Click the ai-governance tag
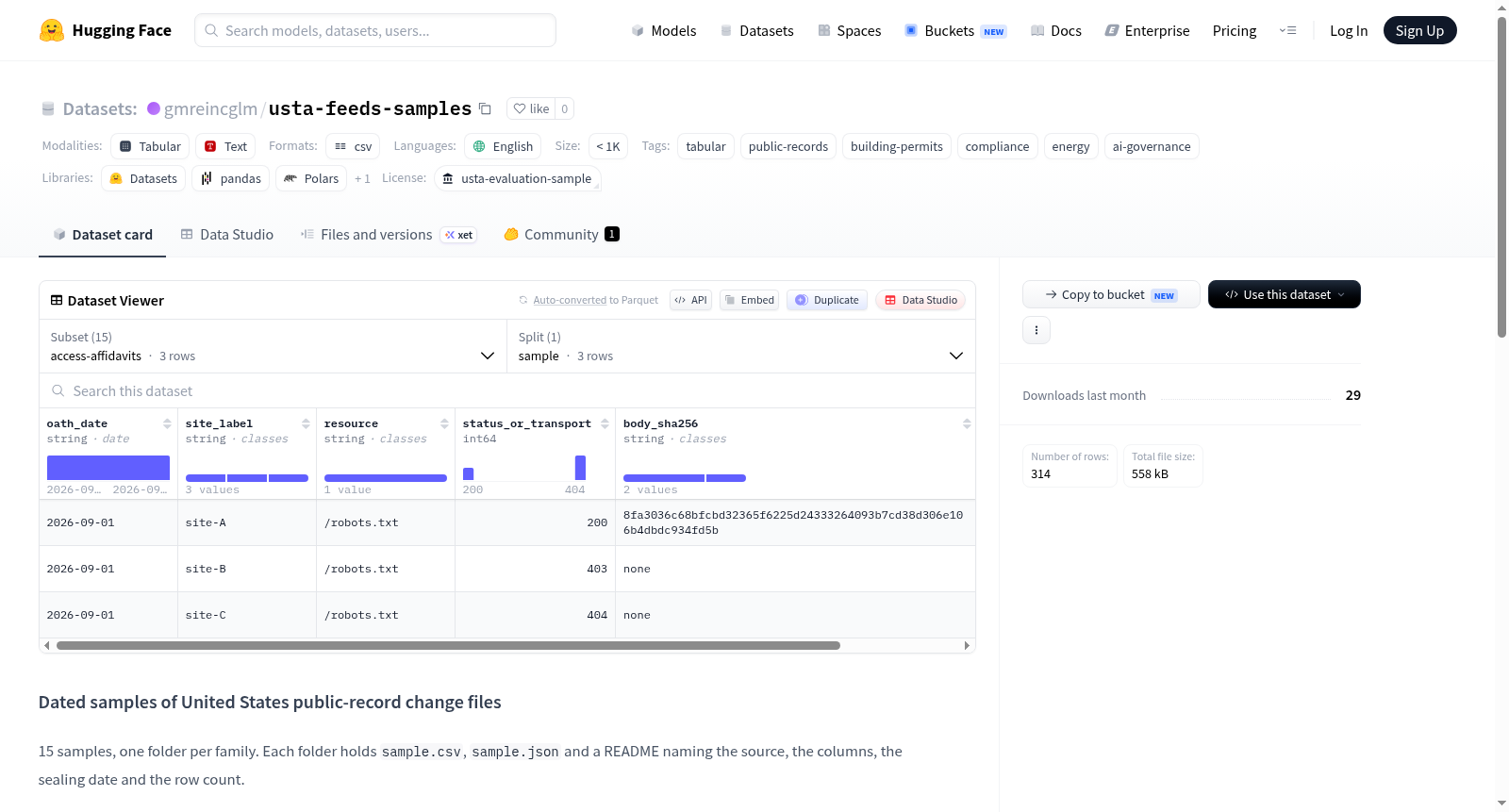 coord(1152,146)
